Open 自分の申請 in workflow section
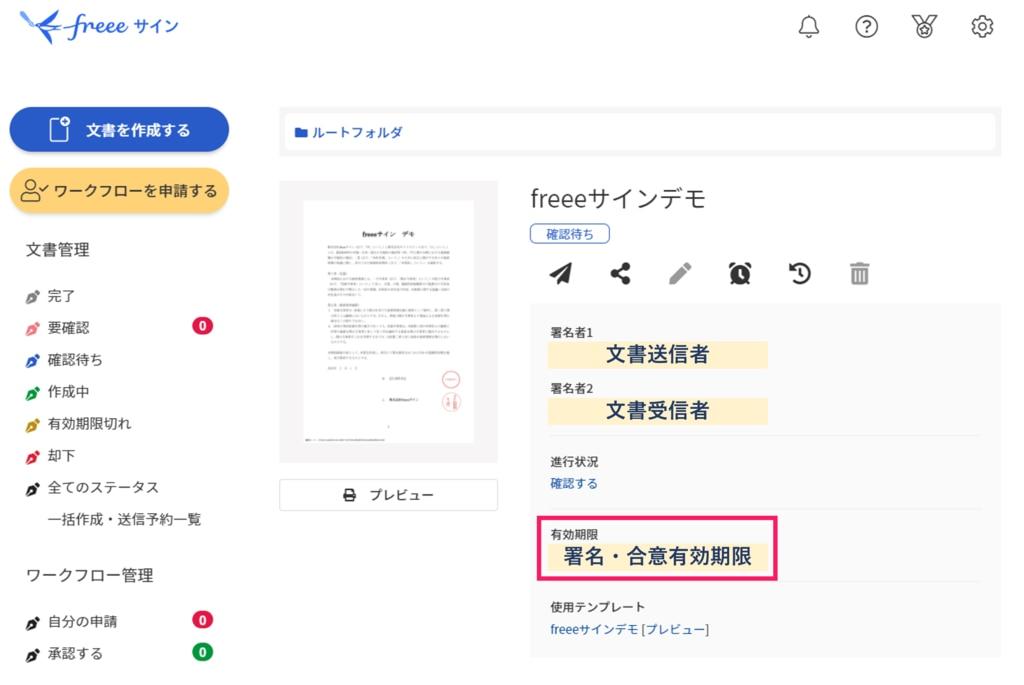Image resolution: width=1024 pixels, height=685 pixels. [83, 622]
